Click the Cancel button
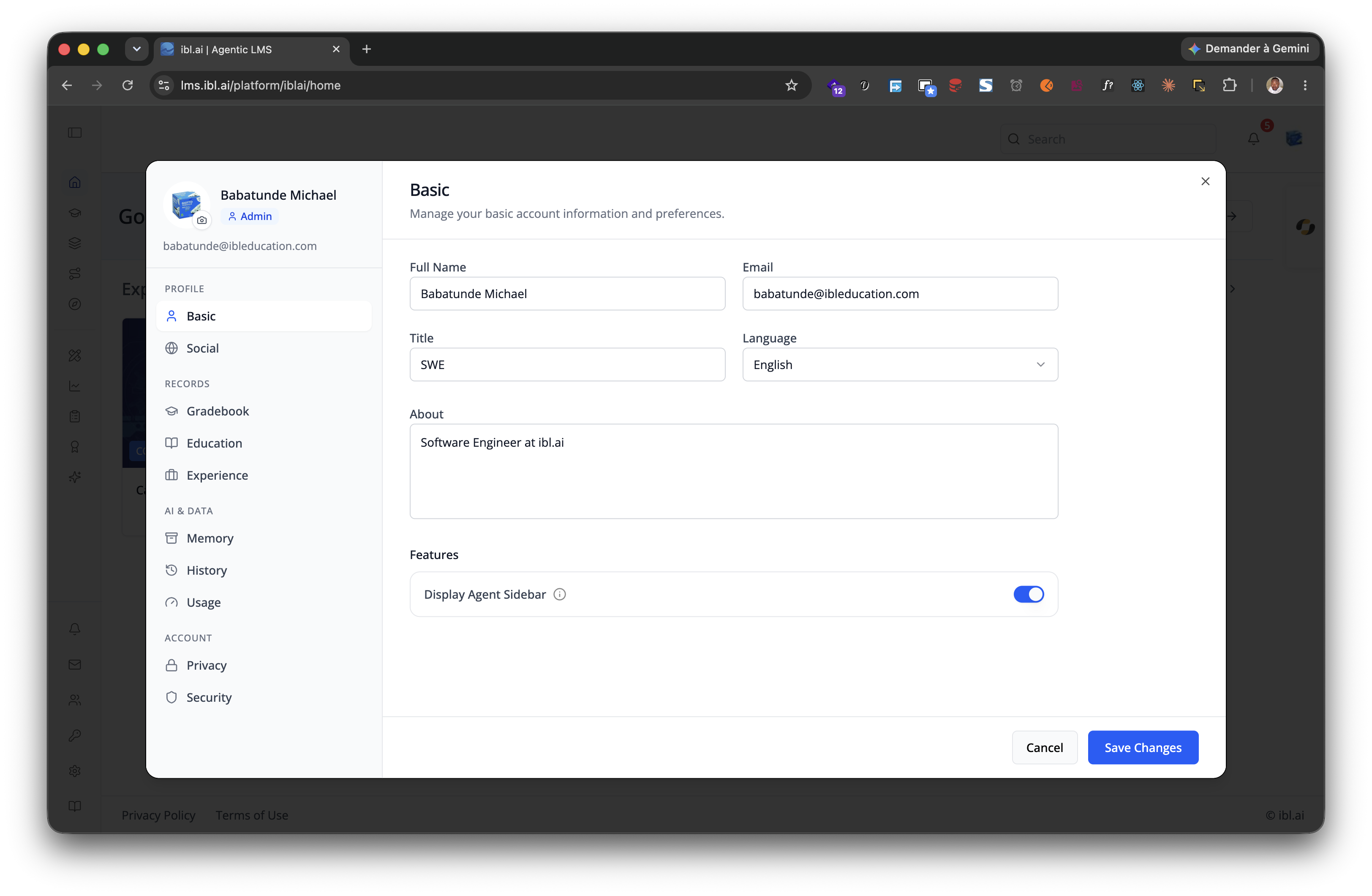Viewport: 1372px width, 896px height. pos(1044,747)
